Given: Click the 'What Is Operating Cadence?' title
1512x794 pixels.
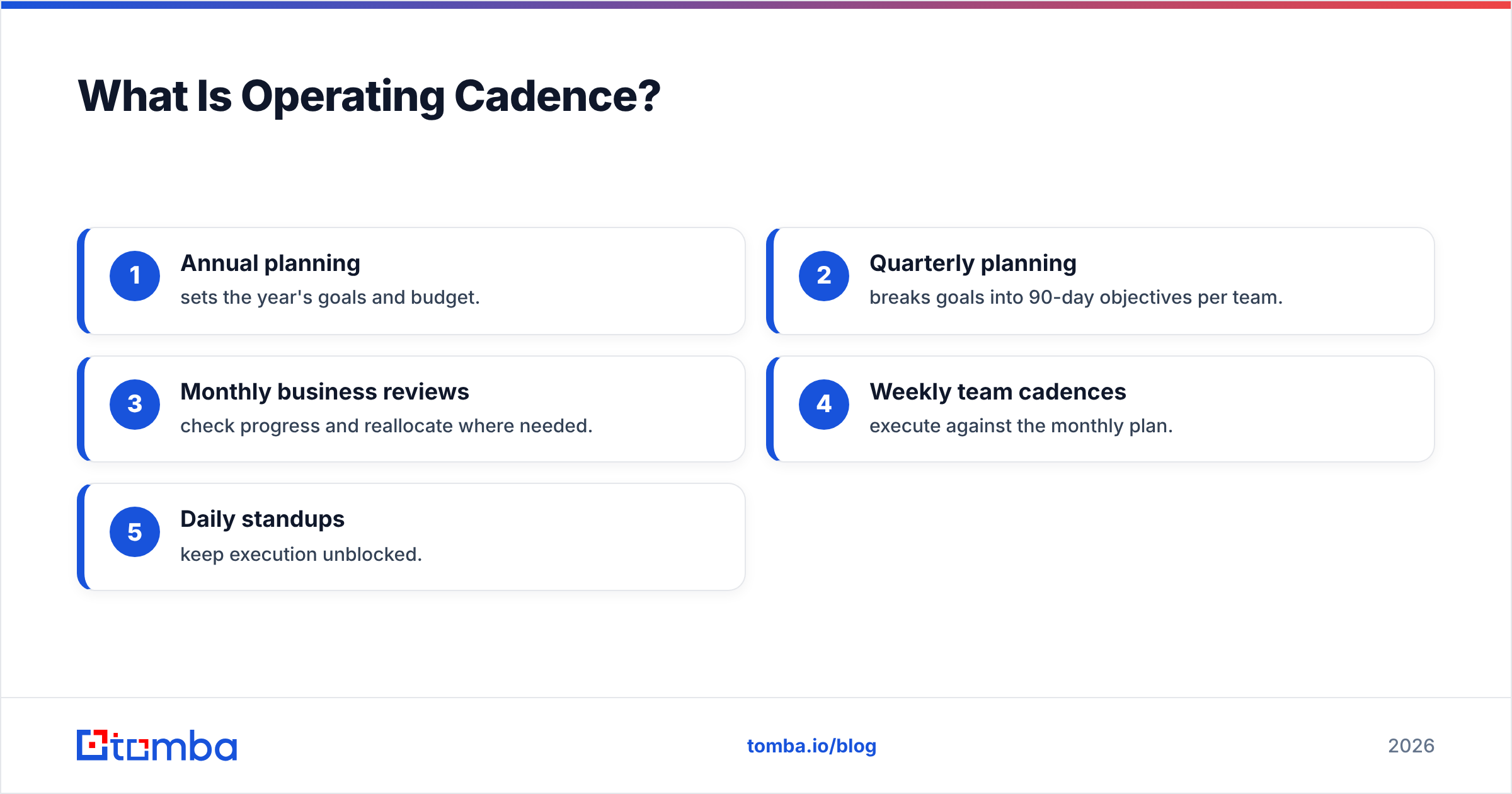Looking at the screenshot, I should [x=369, y=96].
